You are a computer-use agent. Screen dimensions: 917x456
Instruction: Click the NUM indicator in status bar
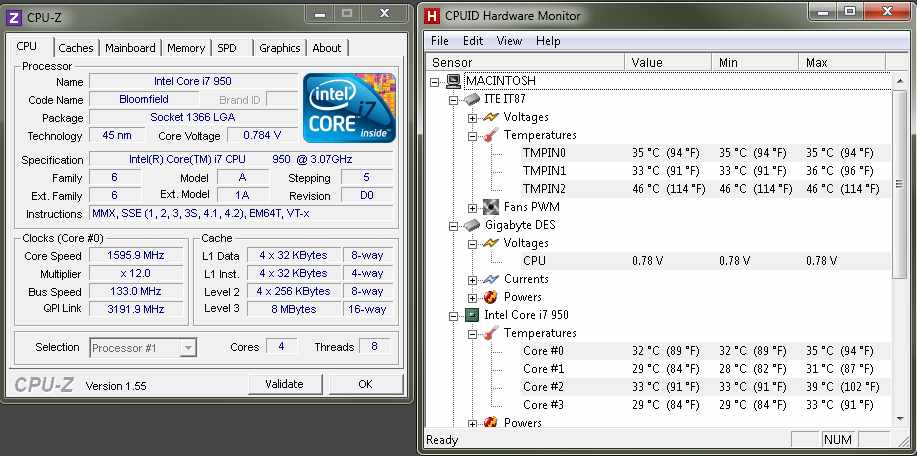[838, 440]
